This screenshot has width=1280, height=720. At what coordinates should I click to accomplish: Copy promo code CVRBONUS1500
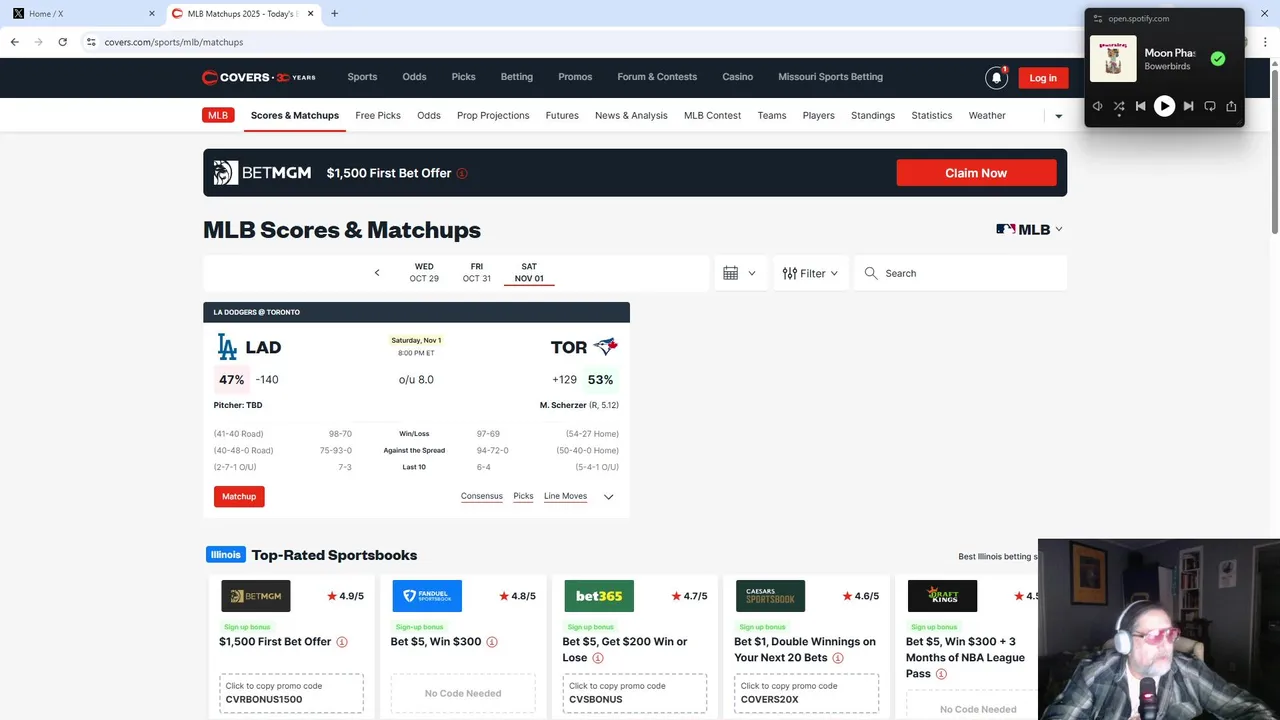(x=291, y=693)
